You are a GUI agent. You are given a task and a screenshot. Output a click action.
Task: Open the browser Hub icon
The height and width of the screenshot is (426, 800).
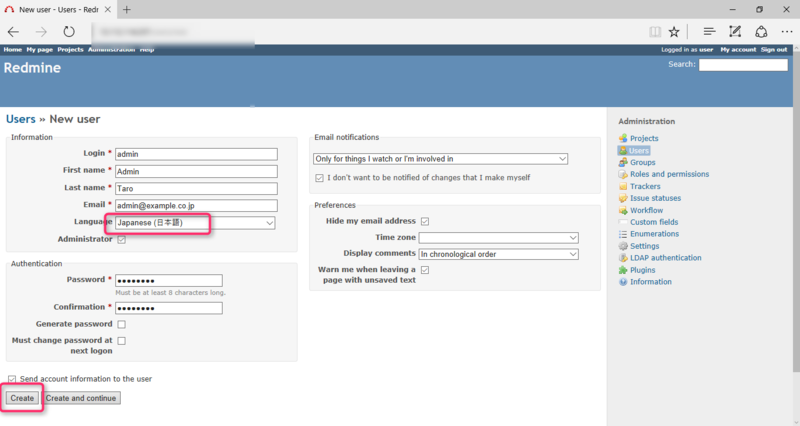click(709, 32)
